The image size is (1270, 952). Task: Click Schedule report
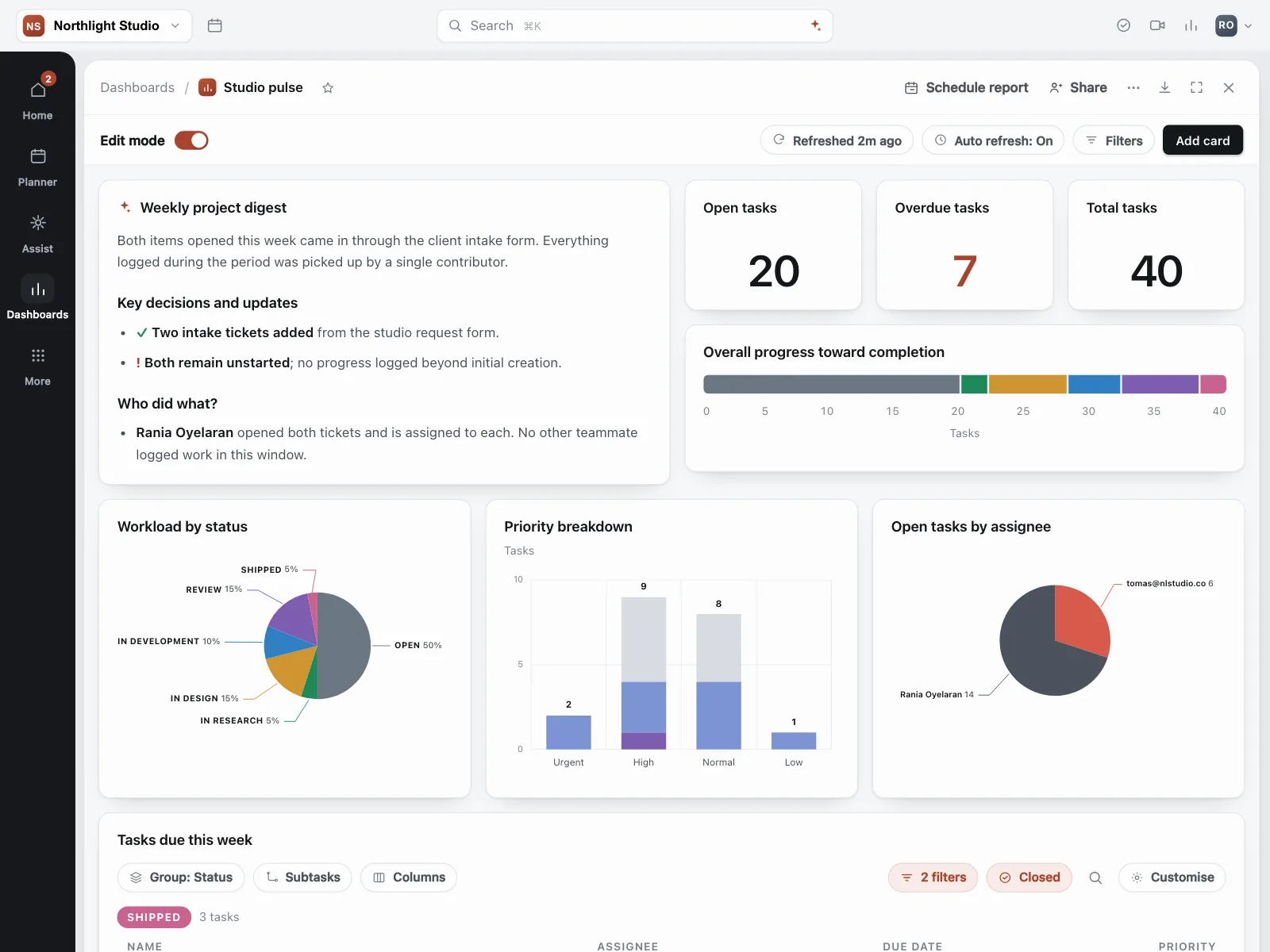pos(967,88)
